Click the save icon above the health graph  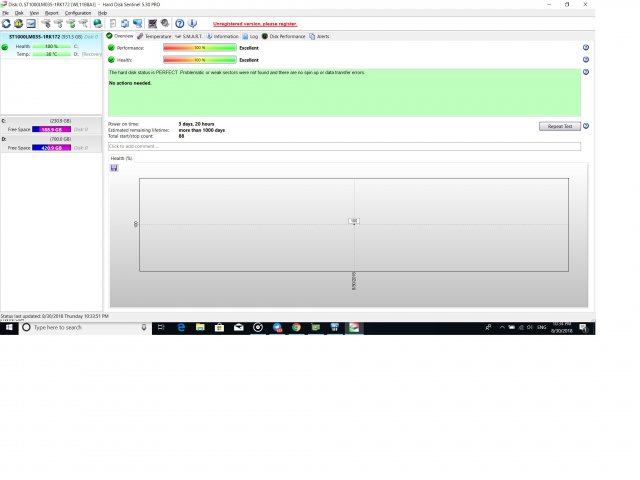(x=114, y=168)
